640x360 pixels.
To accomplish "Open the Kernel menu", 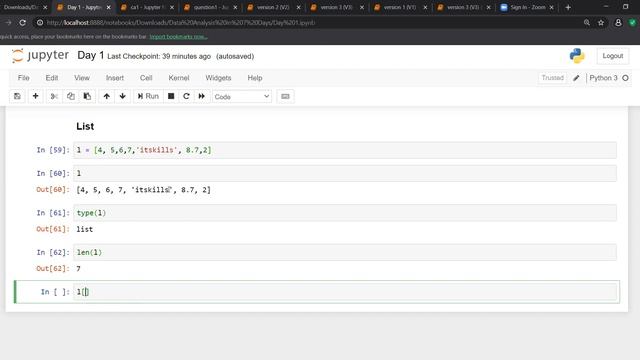I will [179, 78].
